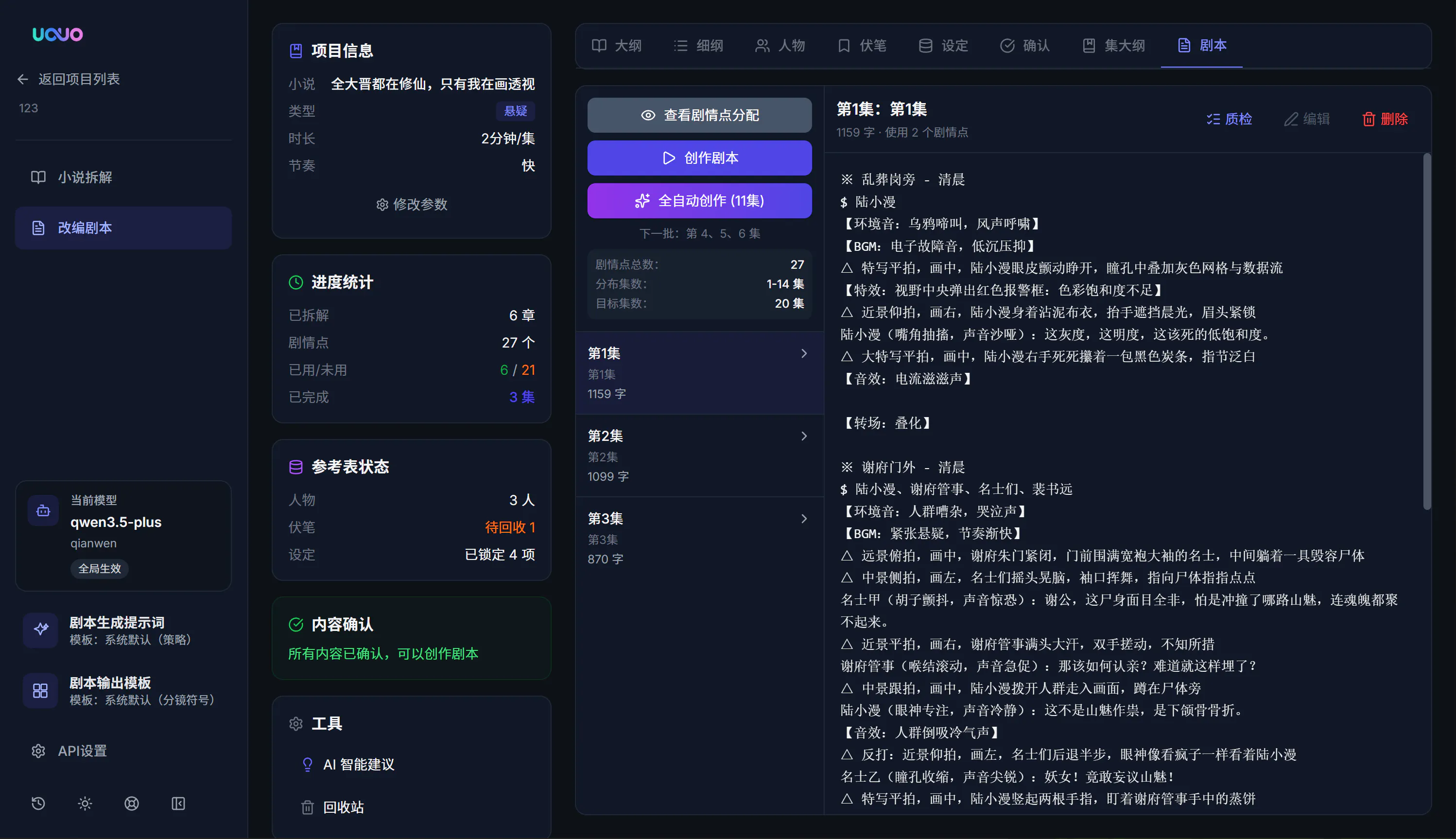1456x839 pixels.
Task: Click the 全局生效 badge
Action: click(100, 569)
